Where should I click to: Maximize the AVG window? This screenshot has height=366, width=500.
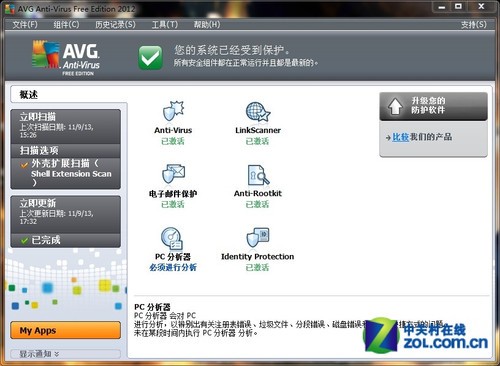tap(458, 7)
